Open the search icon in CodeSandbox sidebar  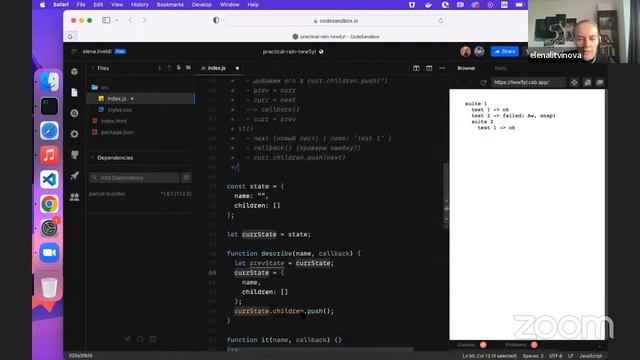click(x=74, y=113)
